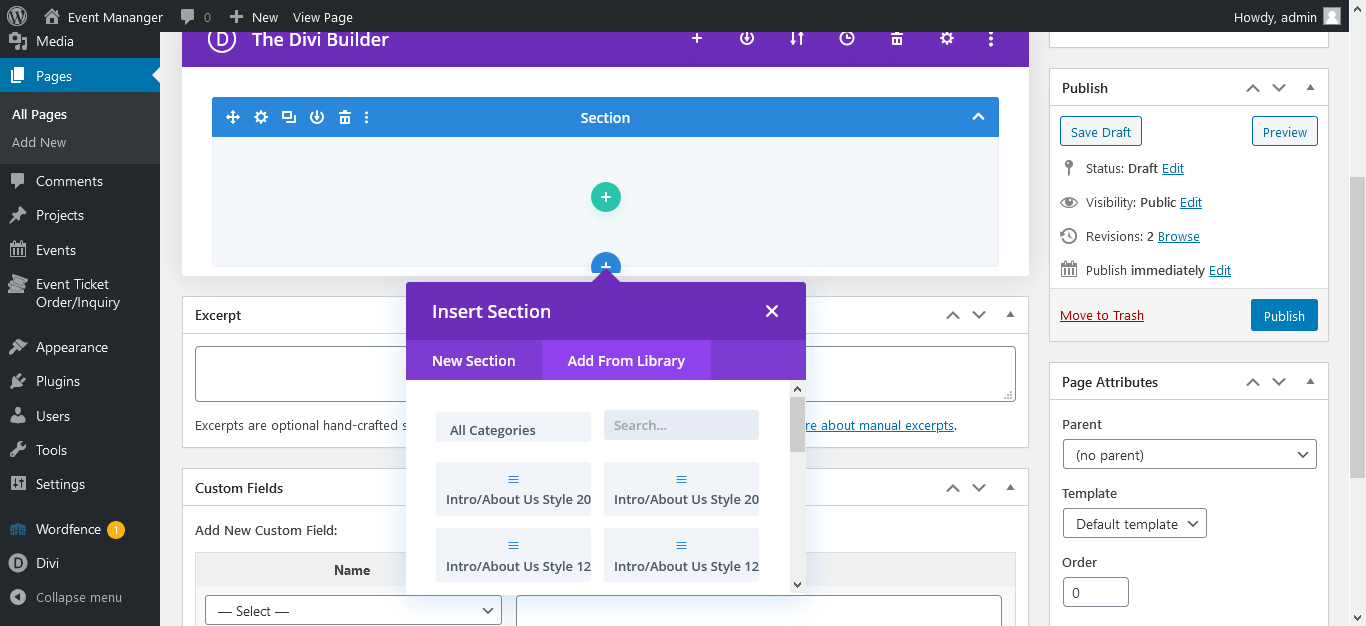Toggle the Custom Fields panel triangle
Screen dimensions: 1366x626
pos(1010,488)
